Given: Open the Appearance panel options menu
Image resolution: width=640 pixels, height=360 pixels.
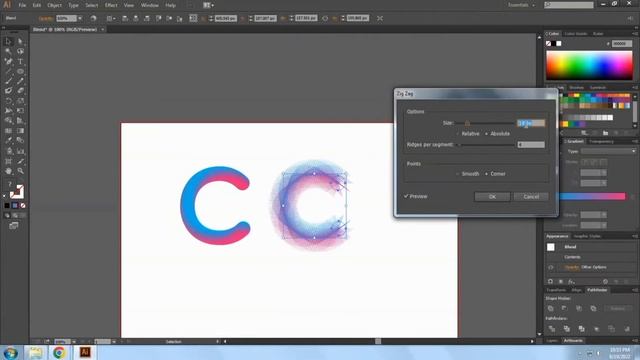Looking at the screenshot, I should [635, 236].
